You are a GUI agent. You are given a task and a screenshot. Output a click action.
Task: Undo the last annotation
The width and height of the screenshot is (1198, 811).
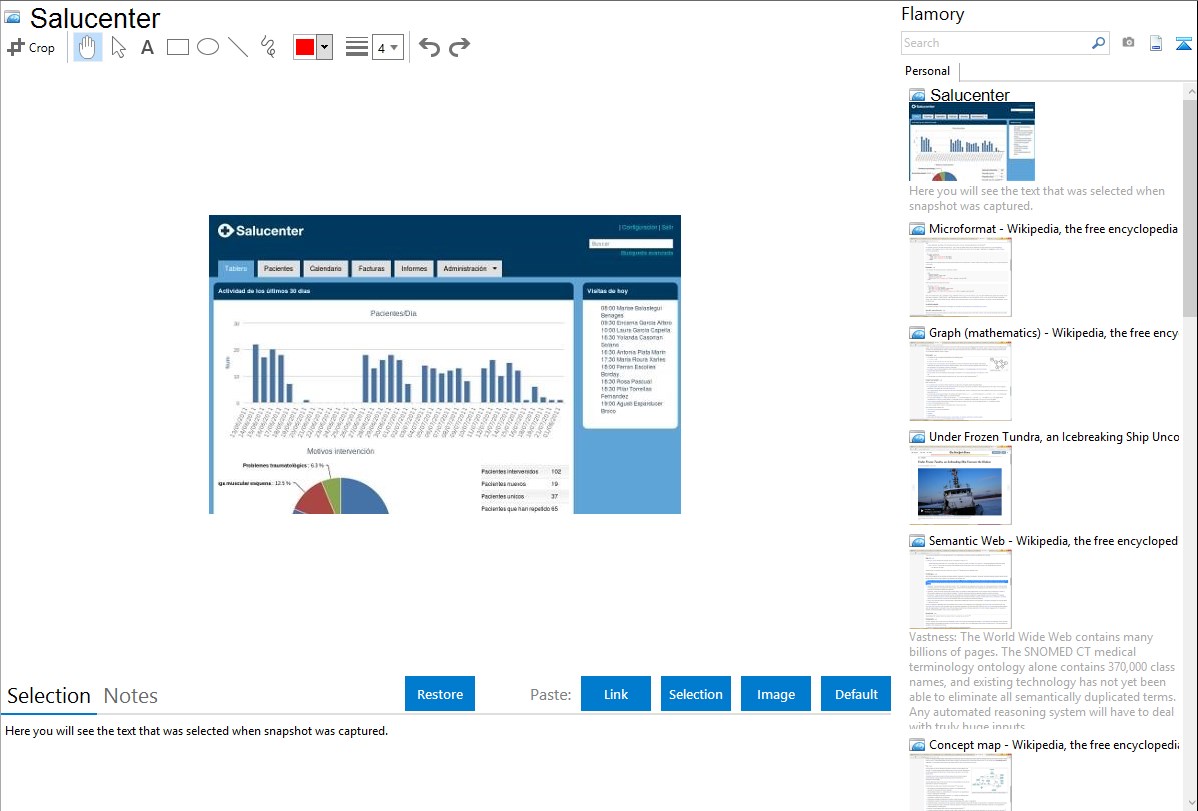pyautogui.click(x=429, y=47)
